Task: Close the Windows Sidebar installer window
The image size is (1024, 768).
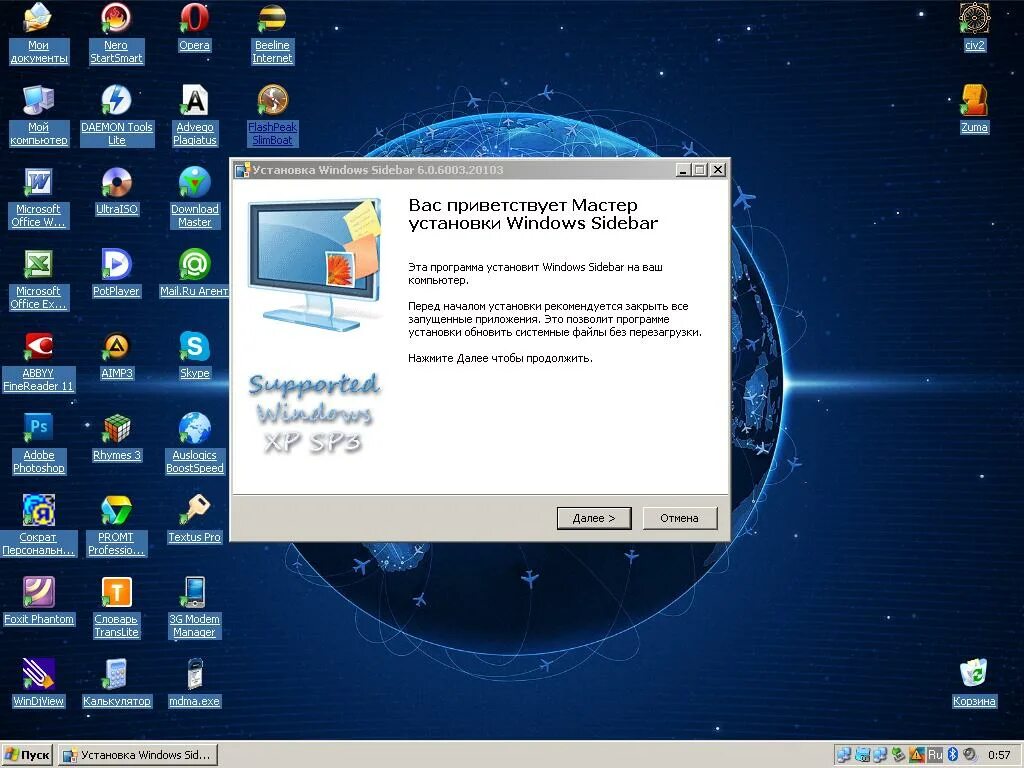Action: pyautogui.click(x=718, y=170)
